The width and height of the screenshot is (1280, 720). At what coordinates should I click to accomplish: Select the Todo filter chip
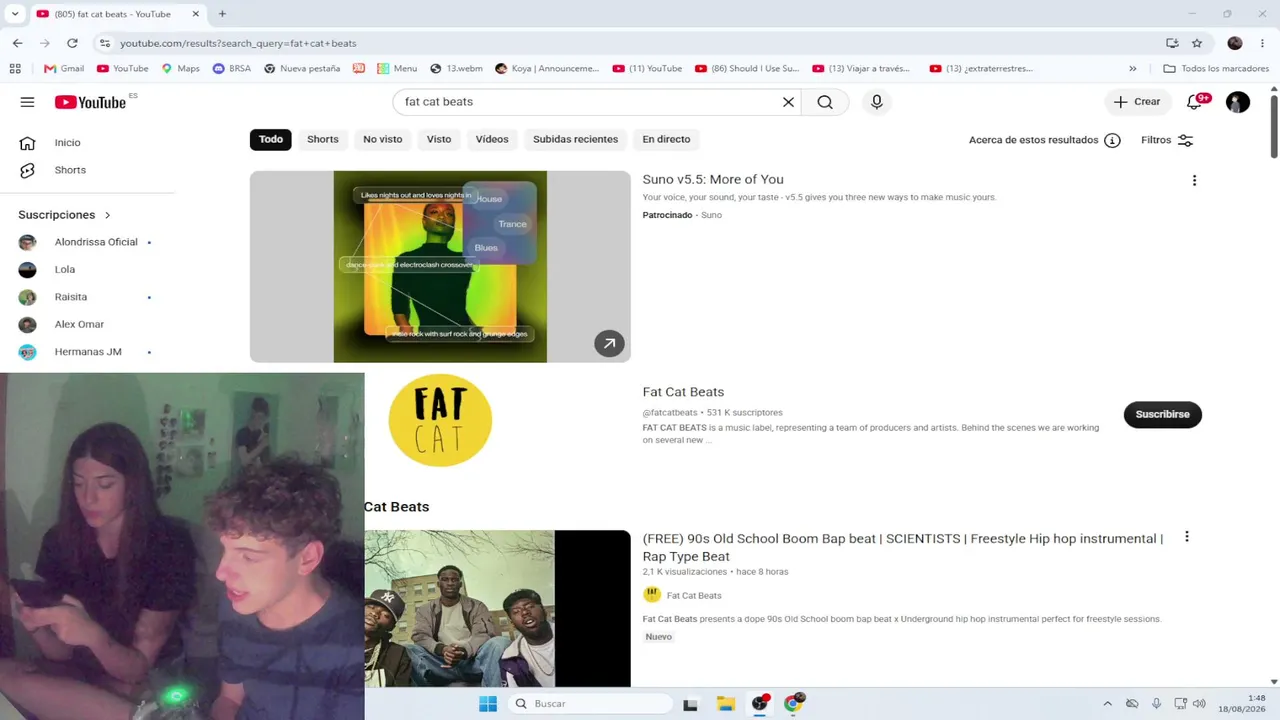(x=271, y=140)
